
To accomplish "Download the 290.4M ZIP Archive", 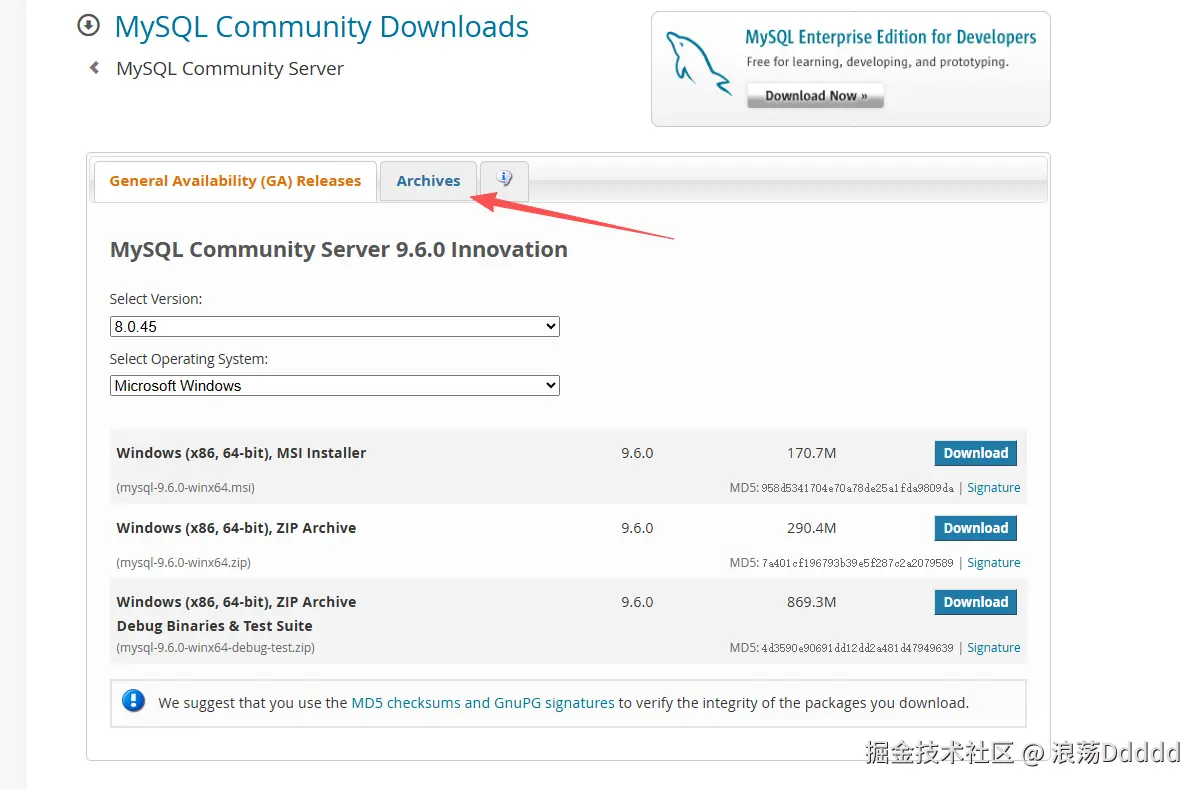I will (975, 528).
